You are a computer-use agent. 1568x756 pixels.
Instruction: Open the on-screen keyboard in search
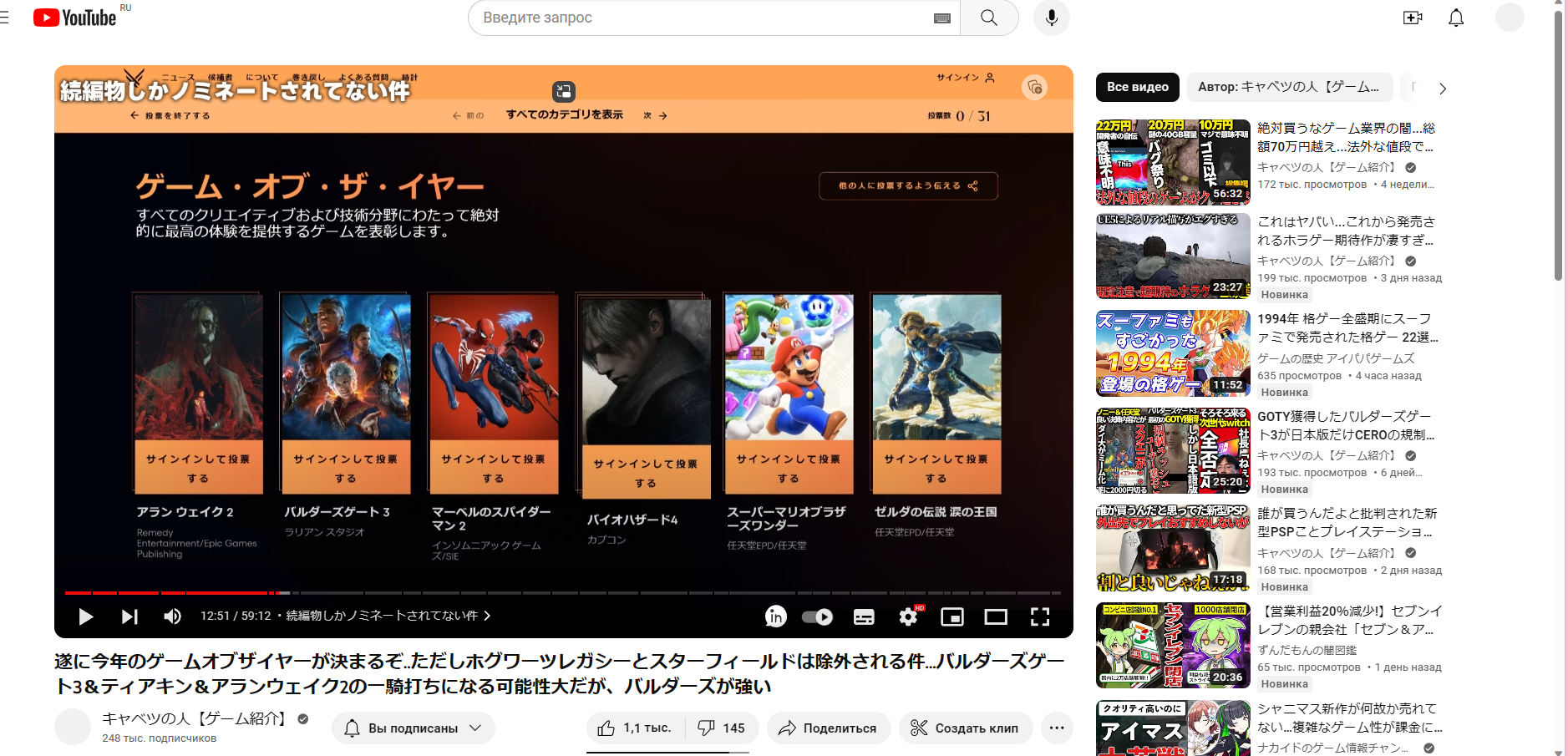point(941,18)
